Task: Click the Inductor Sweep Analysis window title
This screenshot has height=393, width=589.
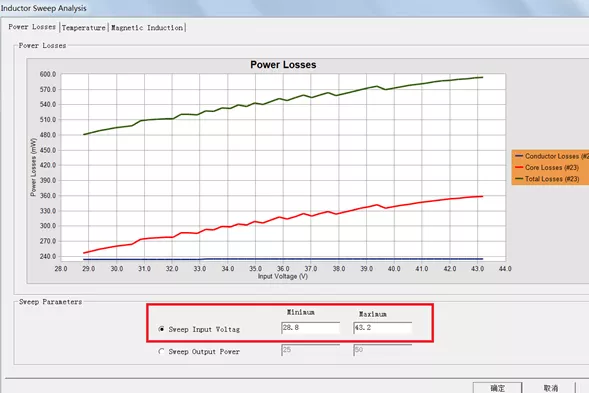Action: pyautogui.click(x=44, y=8)
